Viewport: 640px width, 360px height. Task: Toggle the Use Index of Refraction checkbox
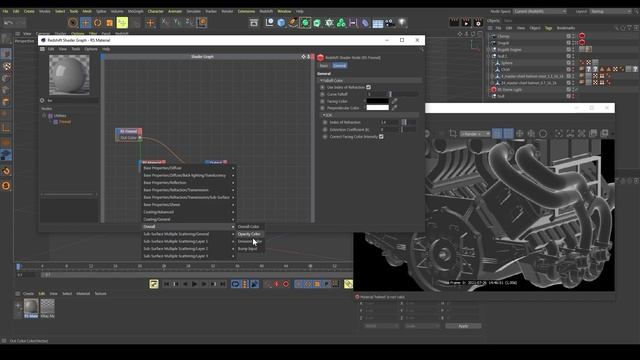[x=369, y=87]
